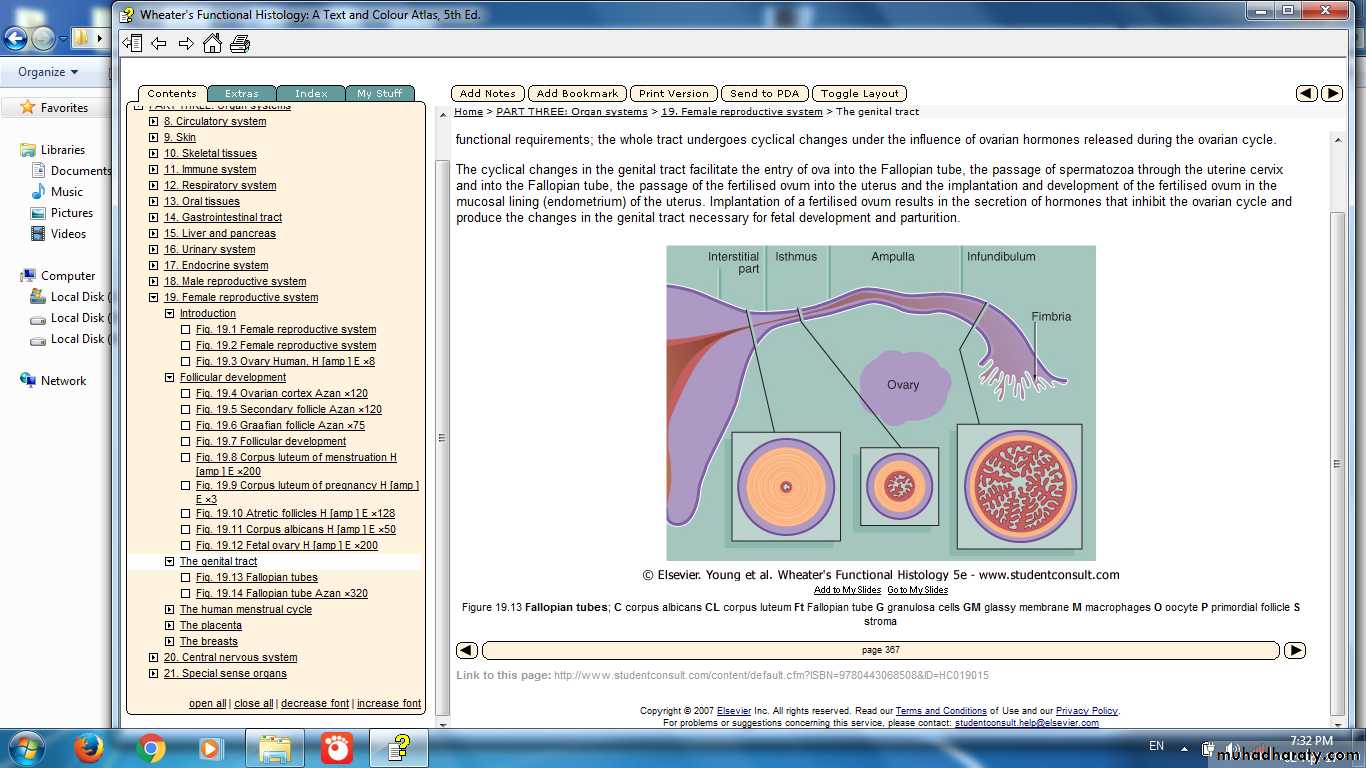
Task: Go to Home using the house icon
Action: (212, 43)
